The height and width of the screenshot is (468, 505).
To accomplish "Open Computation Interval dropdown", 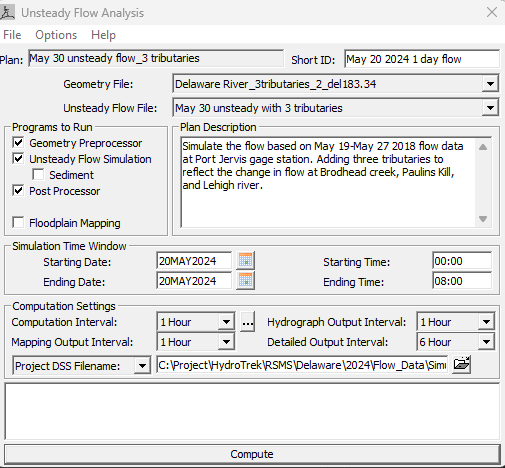I will [226, 322].
